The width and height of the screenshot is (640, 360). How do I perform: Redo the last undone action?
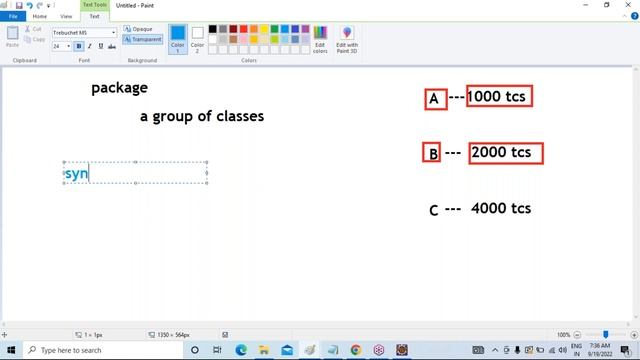40,5
